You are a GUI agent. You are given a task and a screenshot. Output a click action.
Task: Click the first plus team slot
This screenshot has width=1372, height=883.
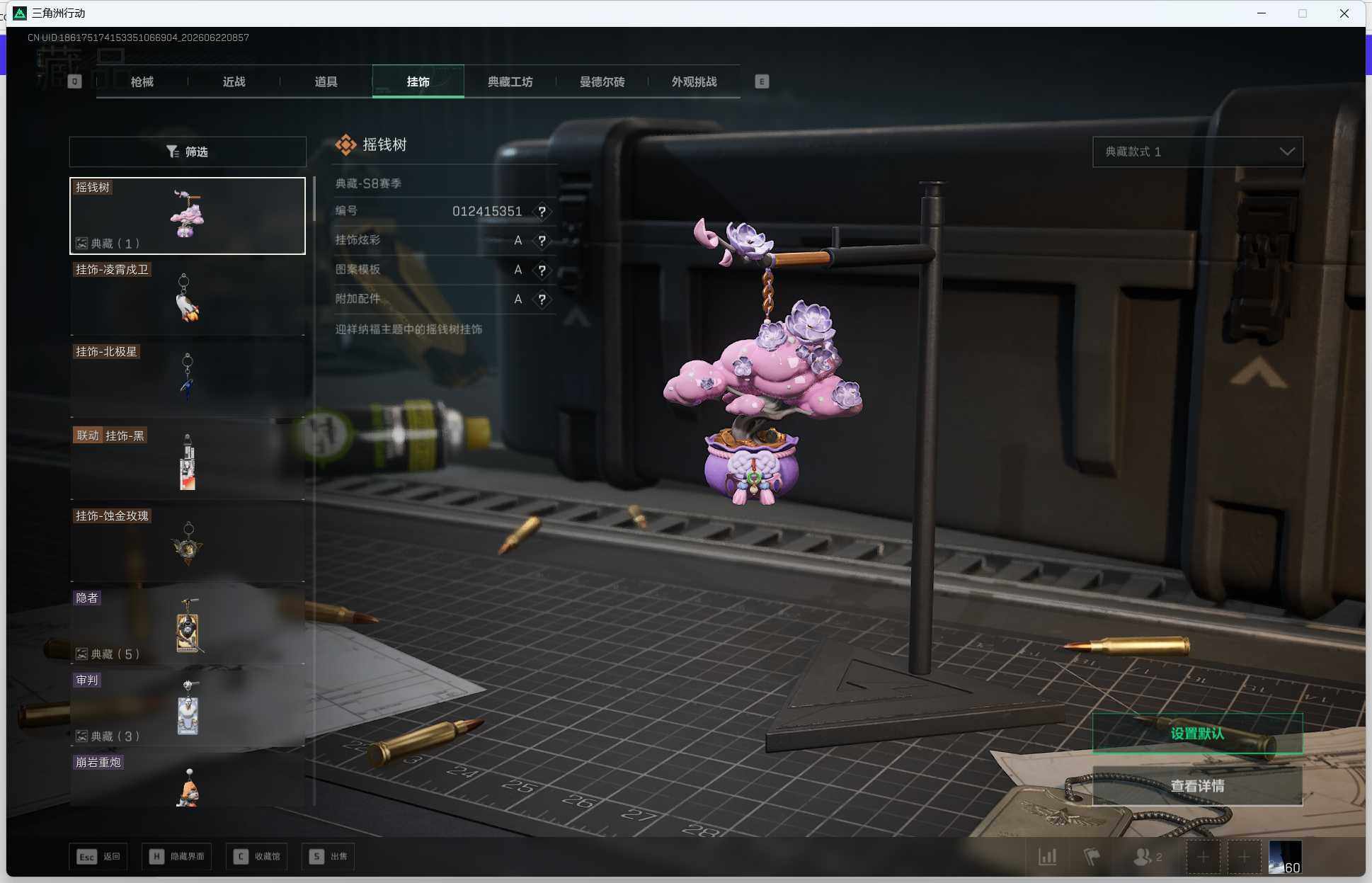point(1204,858)
